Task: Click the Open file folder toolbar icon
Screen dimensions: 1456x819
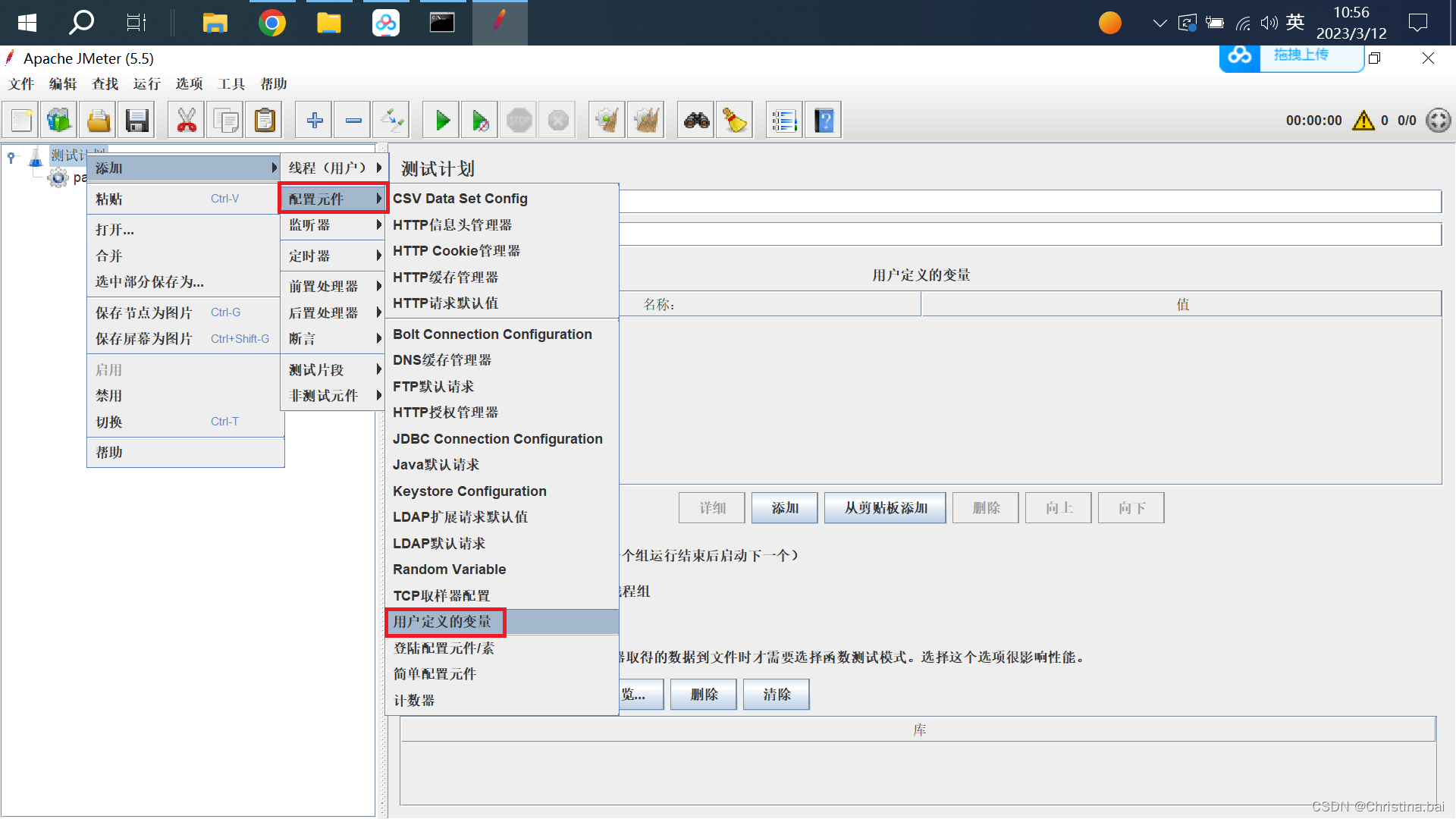Action: coord(98,121)
